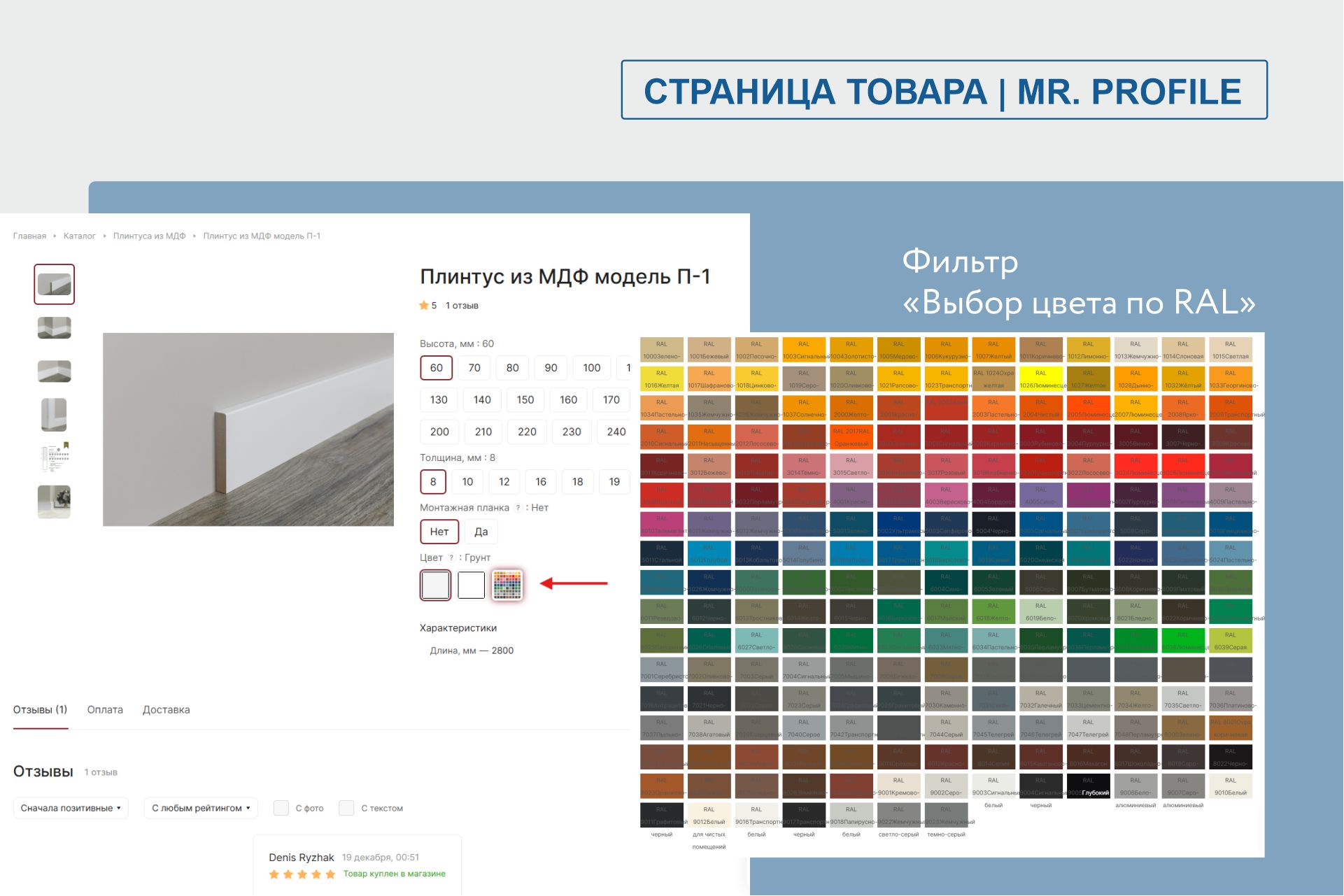Pick RAL 6027 Светло- swatch
The height and width of the screenshot is (896, 1344).
[x=756, y=641]
